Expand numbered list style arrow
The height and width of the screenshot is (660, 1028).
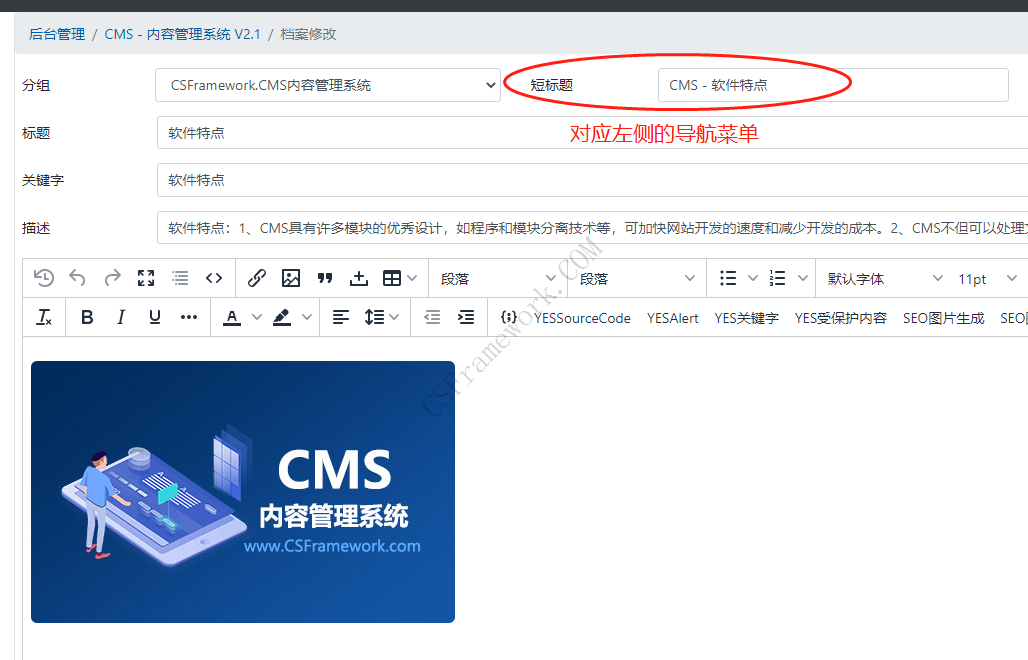click(x=802, y=278)
